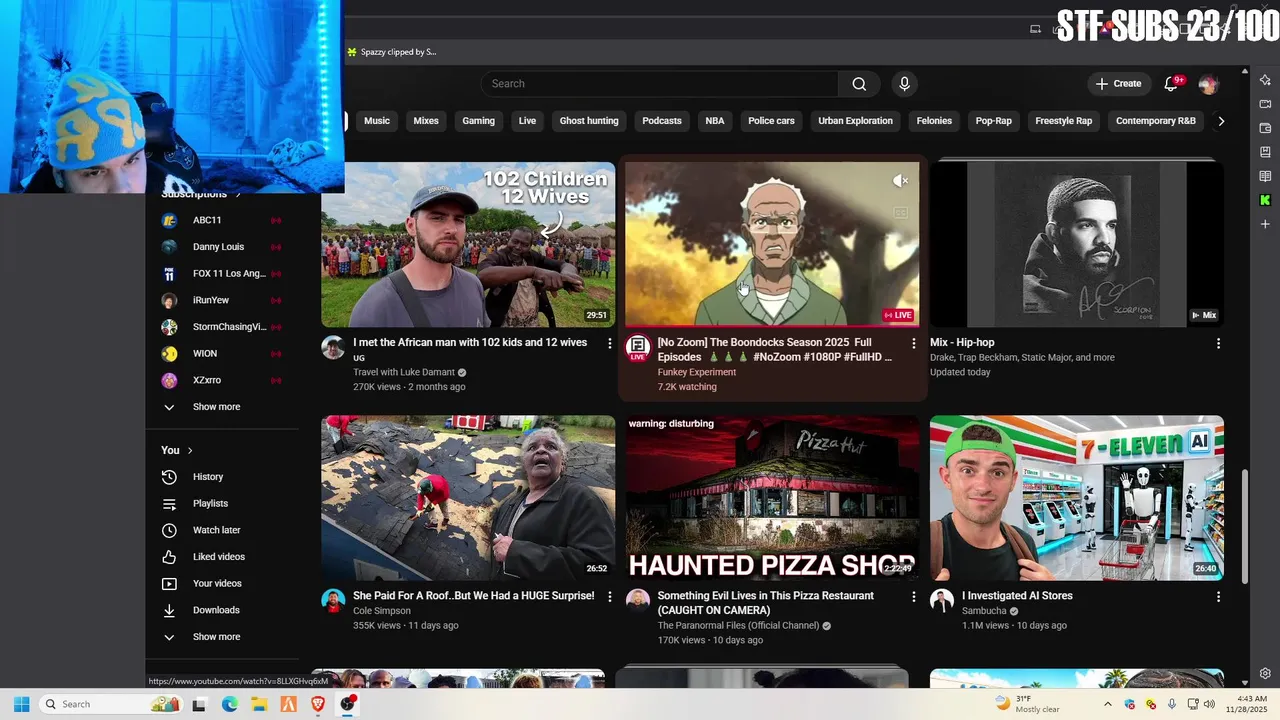Viewport: 1280px width, 720px height.
Task: Open the bookmarks sidebar icon
Action: coord(1265,152)
